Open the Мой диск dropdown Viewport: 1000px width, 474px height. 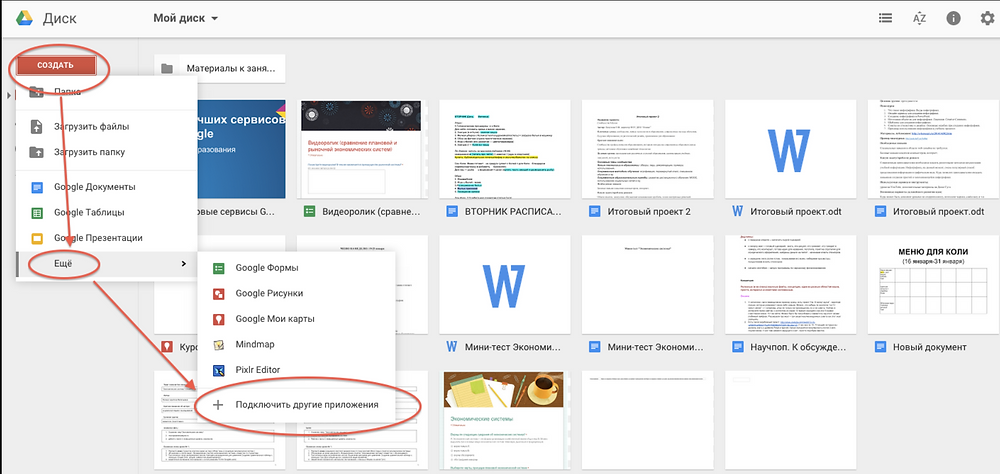pyautogui.click(x=186, y=18)
